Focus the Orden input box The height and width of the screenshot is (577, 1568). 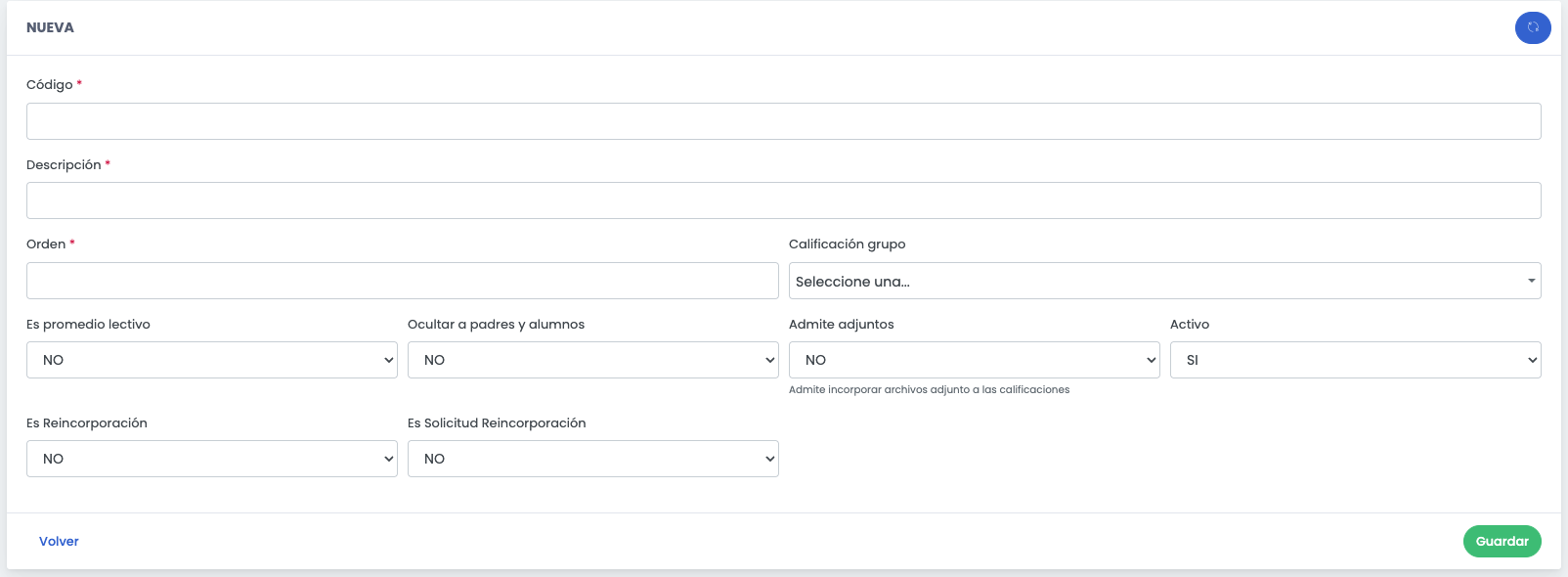(x=402, y=281)
